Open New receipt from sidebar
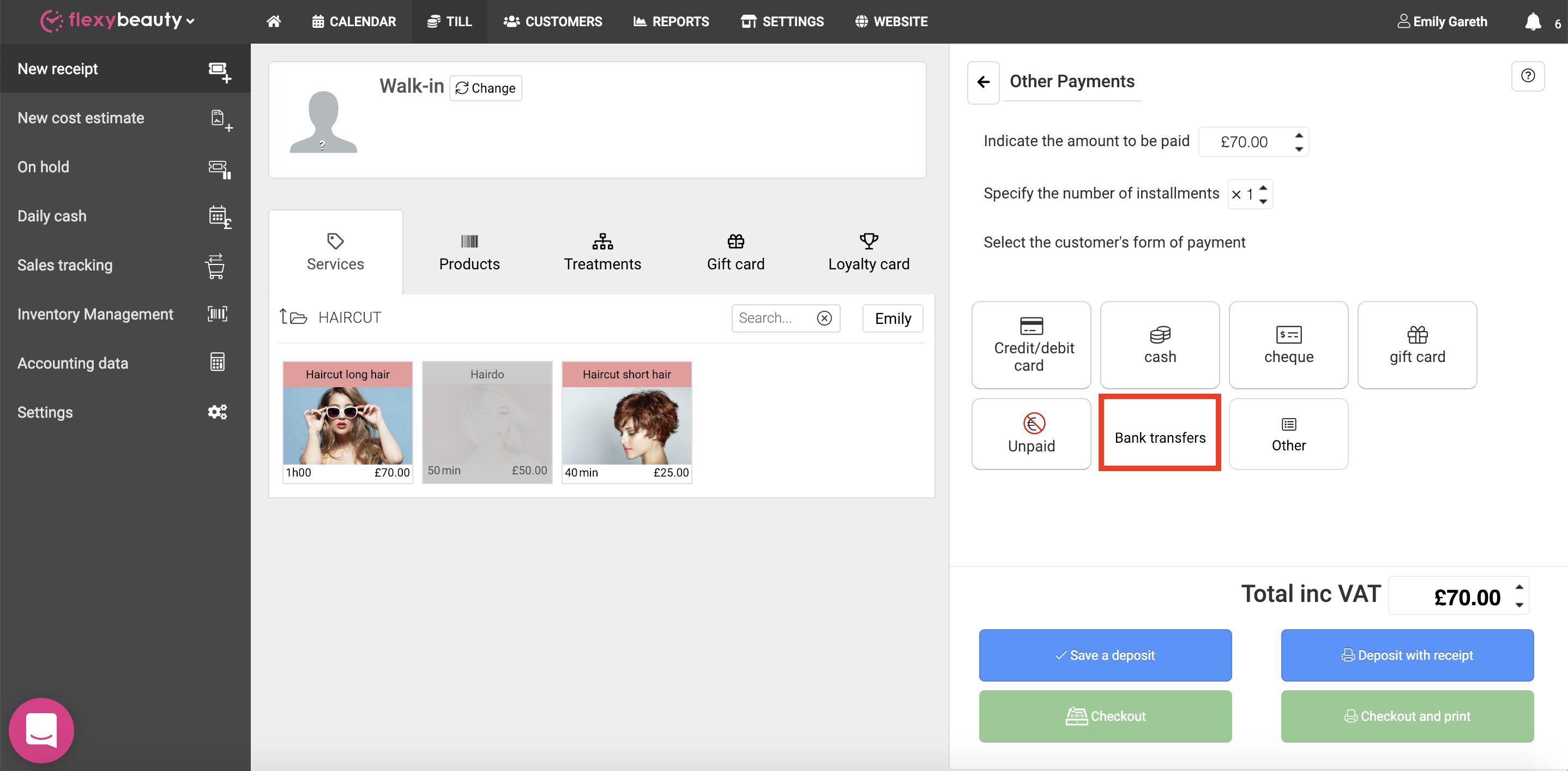This screenshot has height=771, width=1568. pos(125,69)
